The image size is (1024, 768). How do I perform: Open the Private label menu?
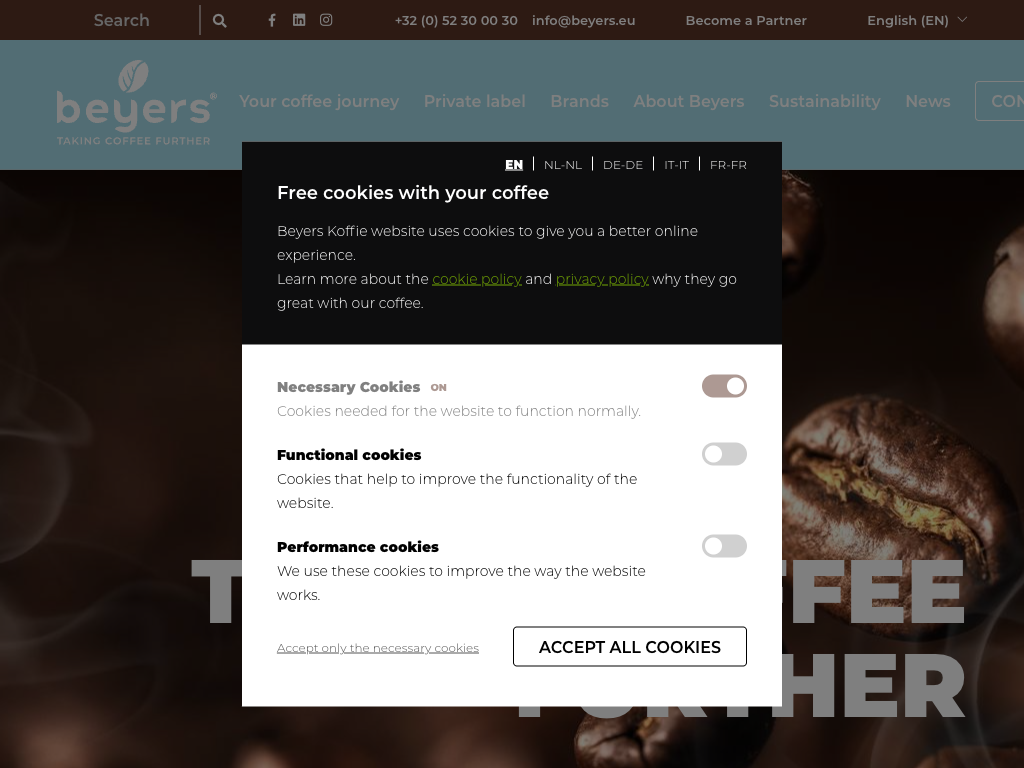pyautogui.click(x=474, y=101)
